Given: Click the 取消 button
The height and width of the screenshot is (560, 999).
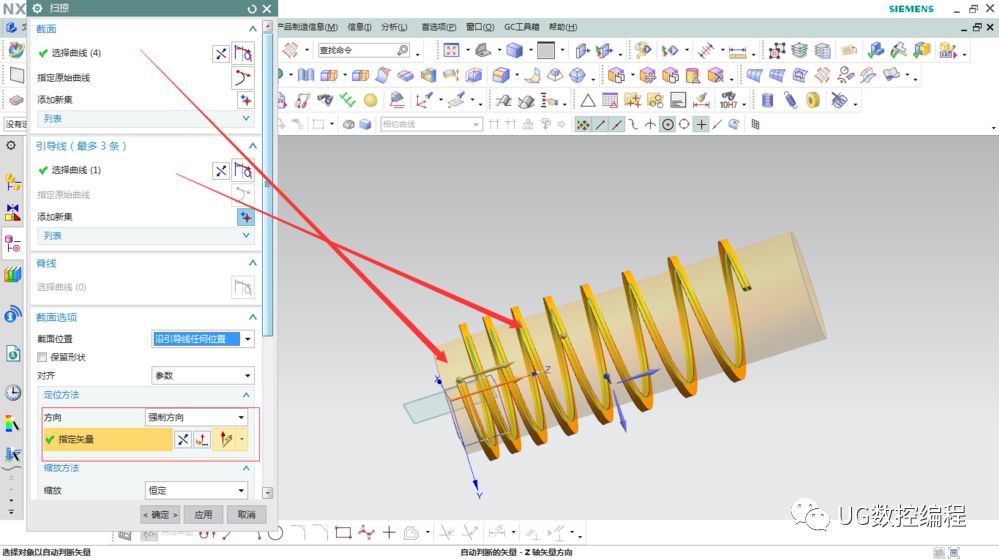Looking at the screenshot, I should (246, 515).
